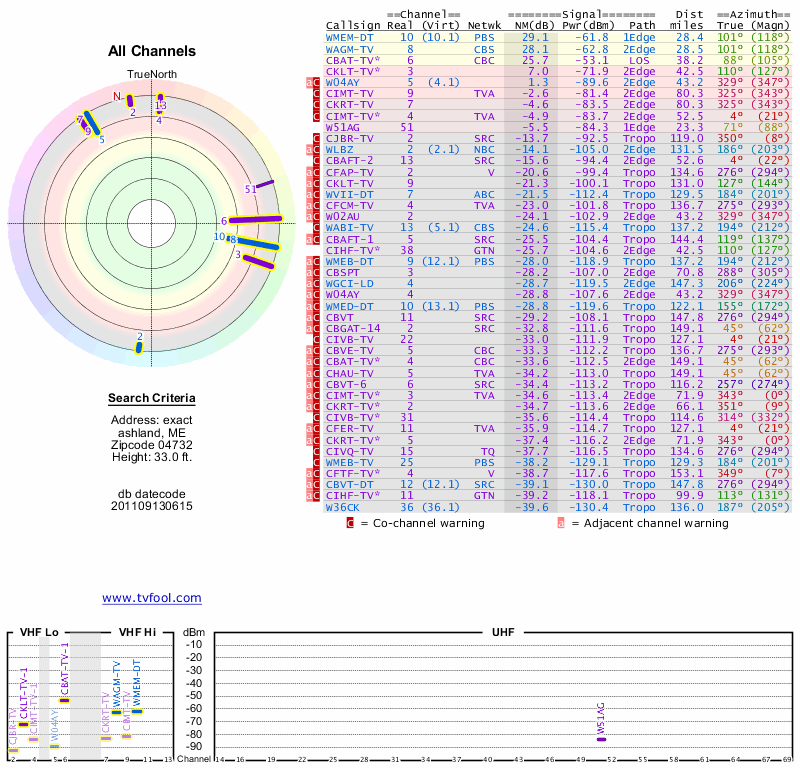This screenshot has height=768, width=800.
Task: Select the W51AG bar in UHF spectrum
Action: pos(601,740)
